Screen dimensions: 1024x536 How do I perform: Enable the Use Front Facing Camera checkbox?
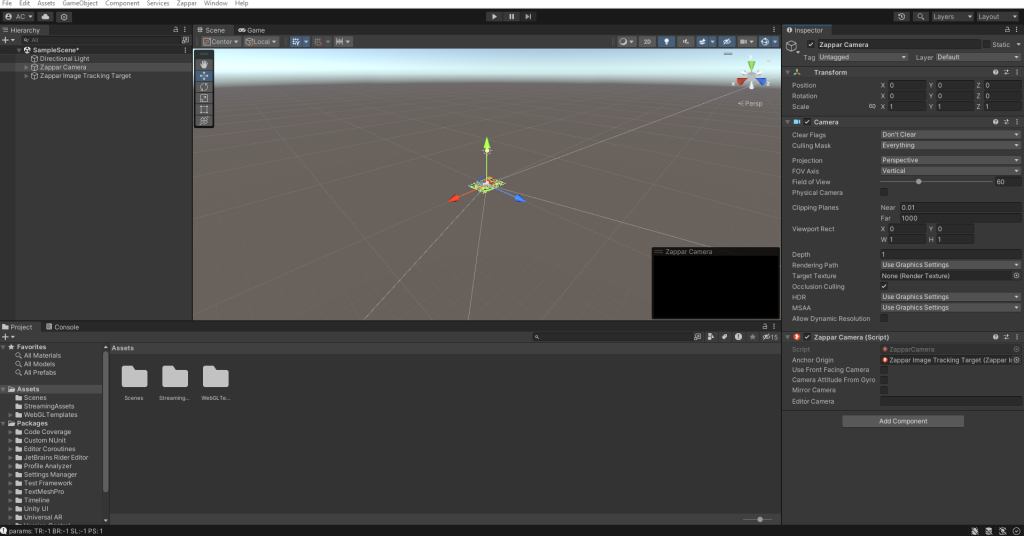[884, 370]
